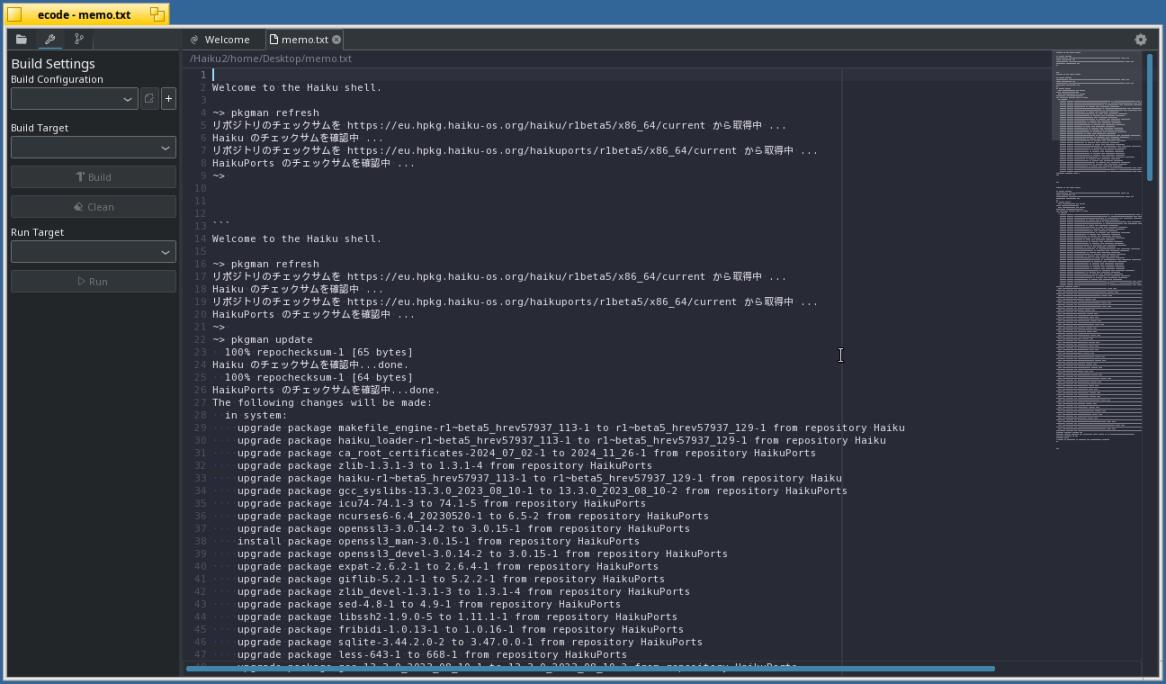Click the ncurses6 upgrade line
Viewport: 1166px width, 684px height.
click(473, 517)
